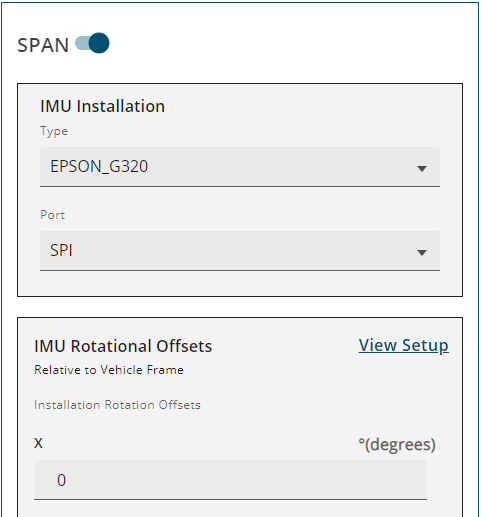The height and width of the screenshot is (517, 481).
Task: Select the EPSON_G320 value text
Action: [x=99, y=167]
